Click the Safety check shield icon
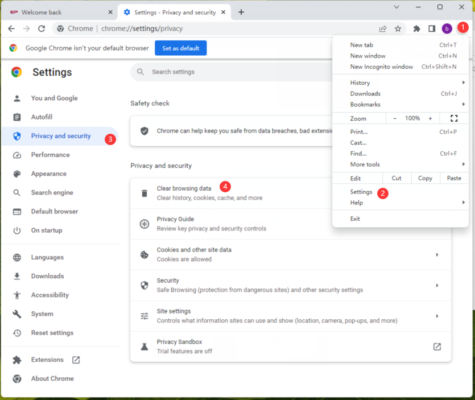Screen dimensions: 475x400 coord(144,131)
